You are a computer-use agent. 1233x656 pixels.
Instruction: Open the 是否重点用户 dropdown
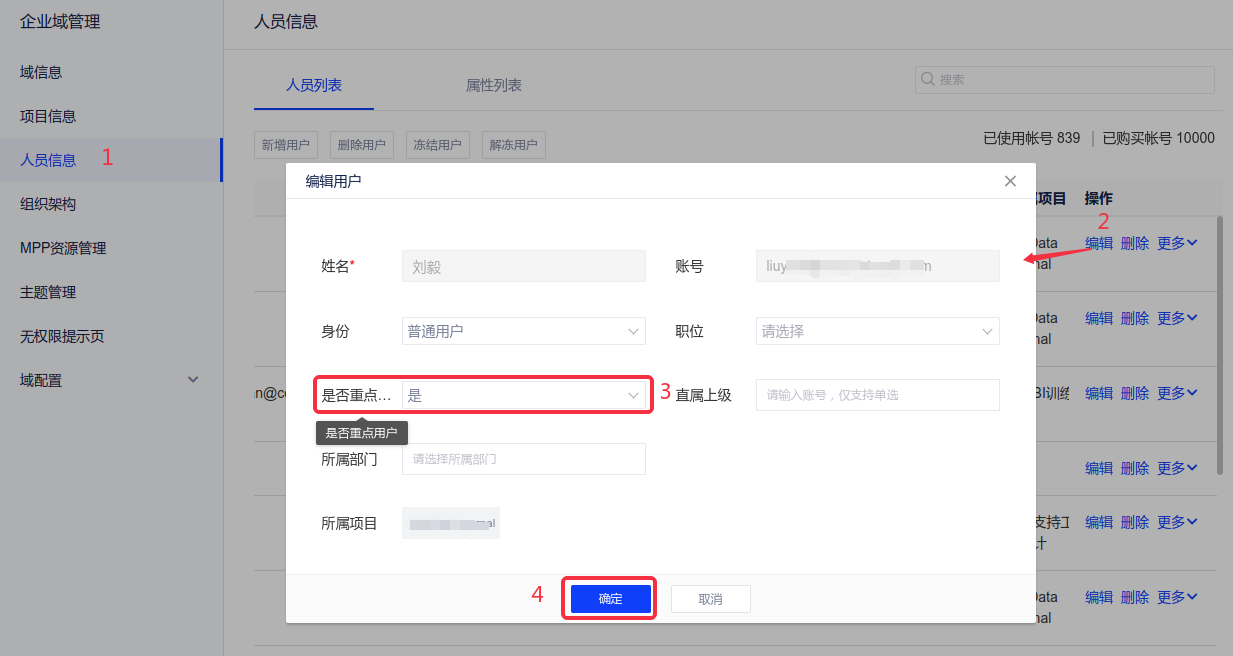click(523, 395)
